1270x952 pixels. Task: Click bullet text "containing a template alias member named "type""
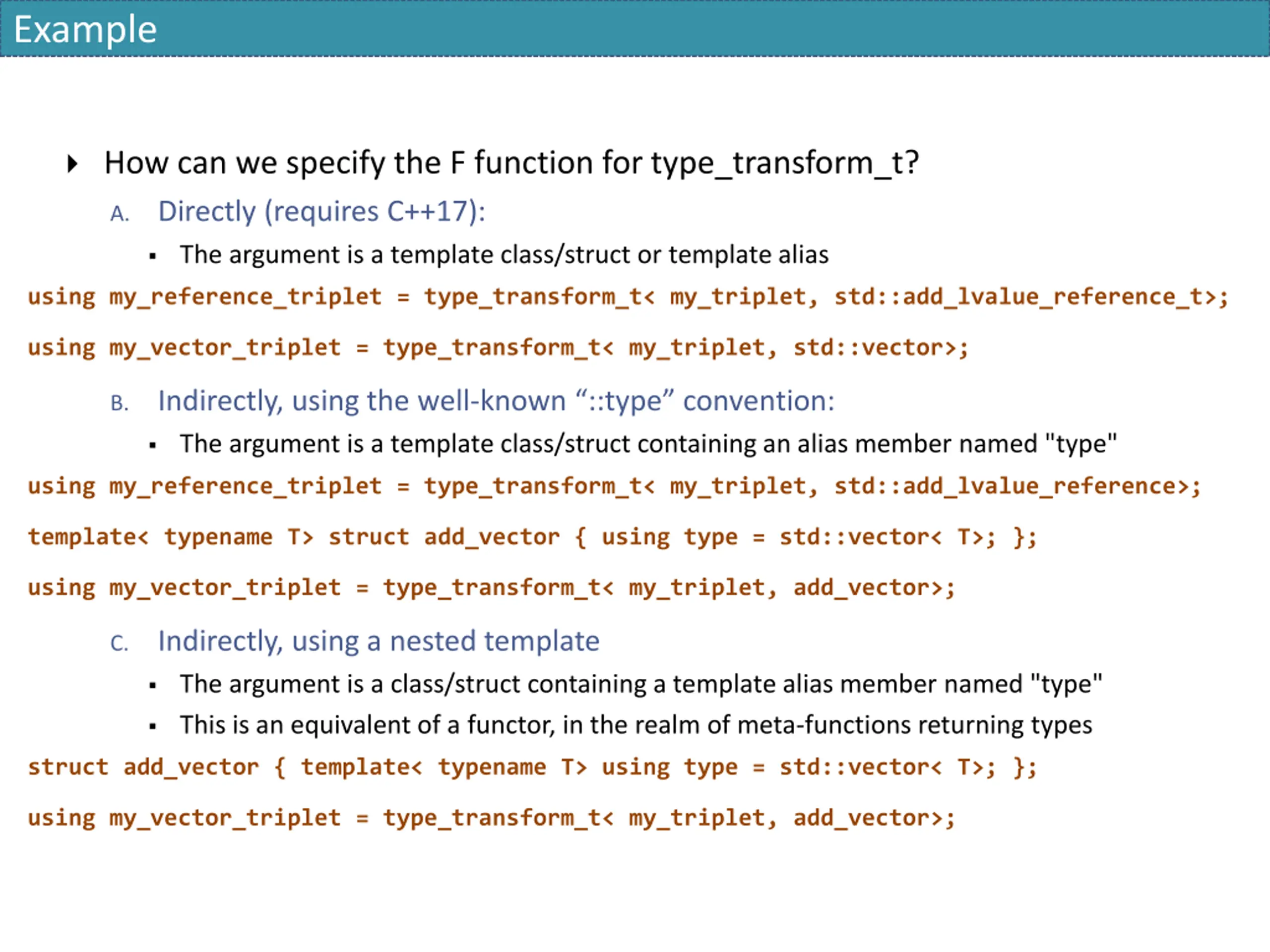[641, 684]
